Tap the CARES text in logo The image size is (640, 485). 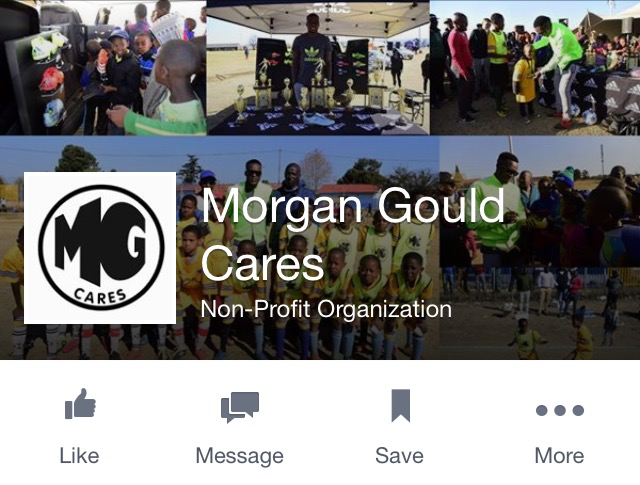(x=100, y=297)
